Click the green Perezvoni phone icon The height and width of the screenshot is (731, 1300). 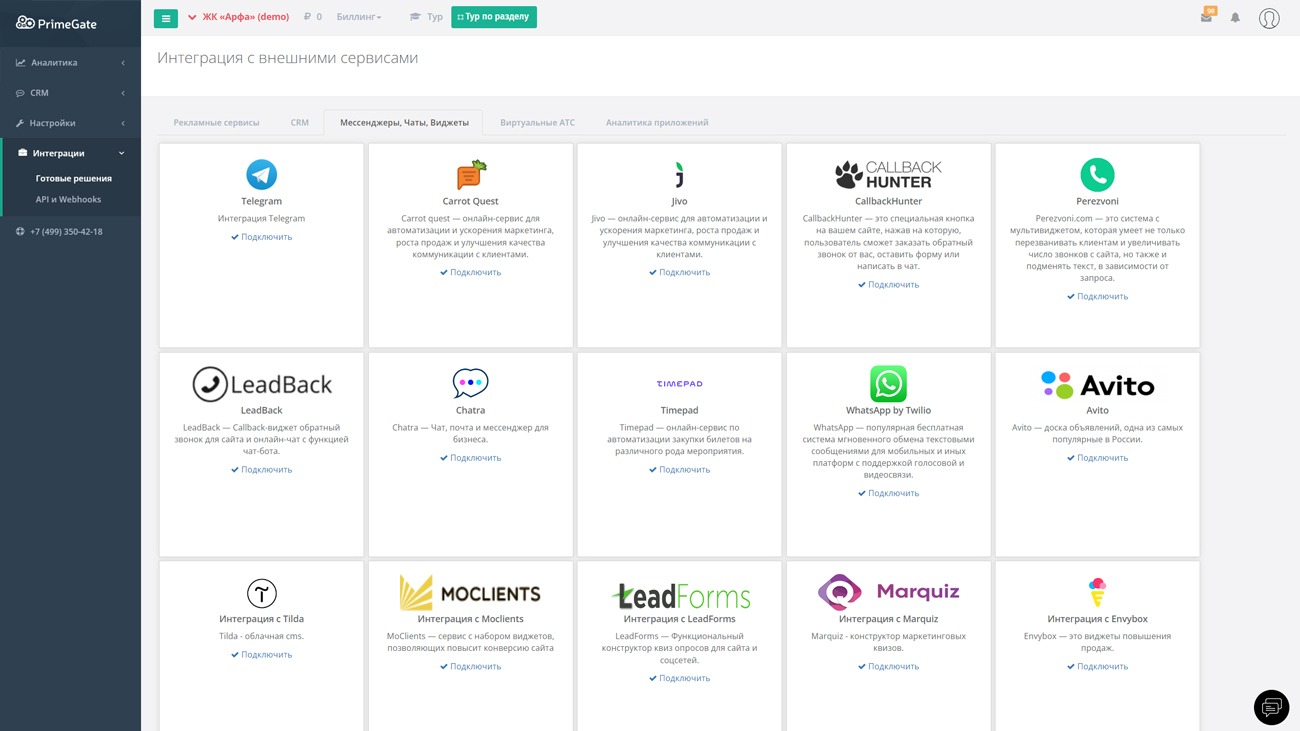[x=1097, y=175]
